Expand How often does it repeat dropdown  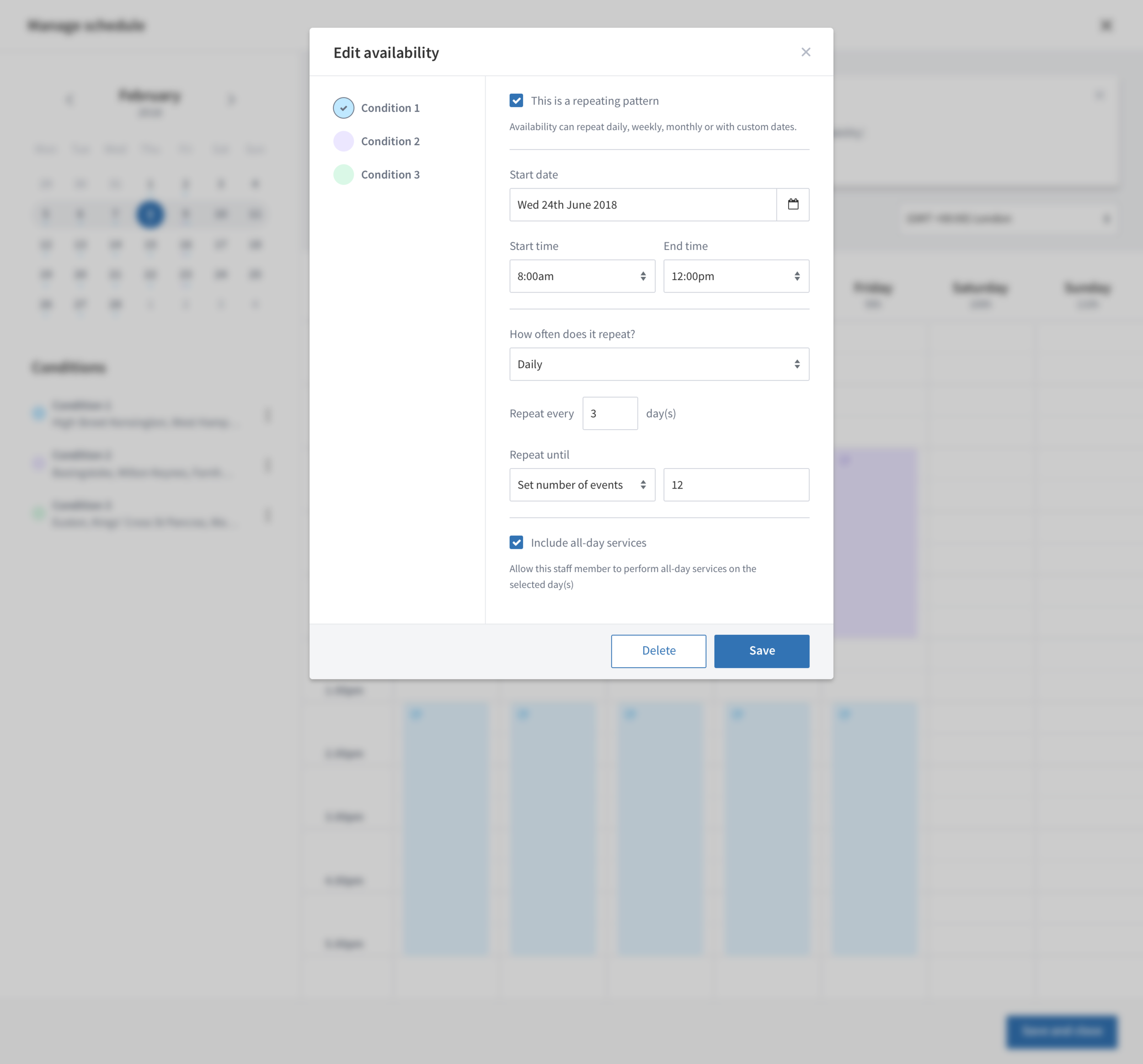[x=658, y=364]
